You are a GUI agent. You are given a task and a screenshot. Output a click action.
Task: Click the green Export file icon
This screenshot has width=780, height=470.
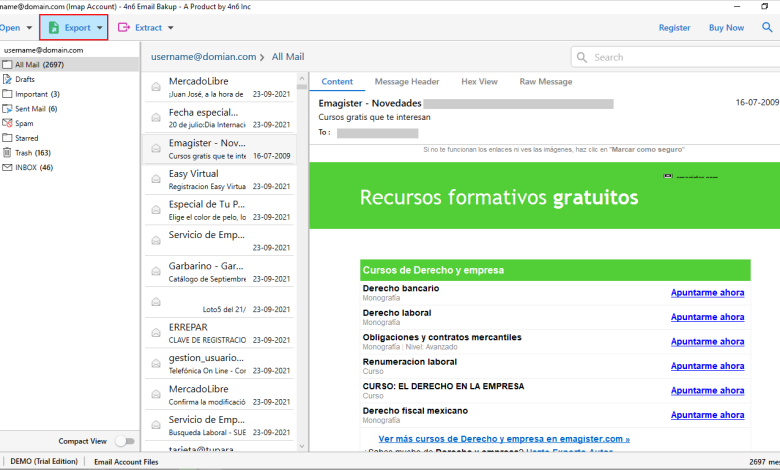[x=54, y=28]
